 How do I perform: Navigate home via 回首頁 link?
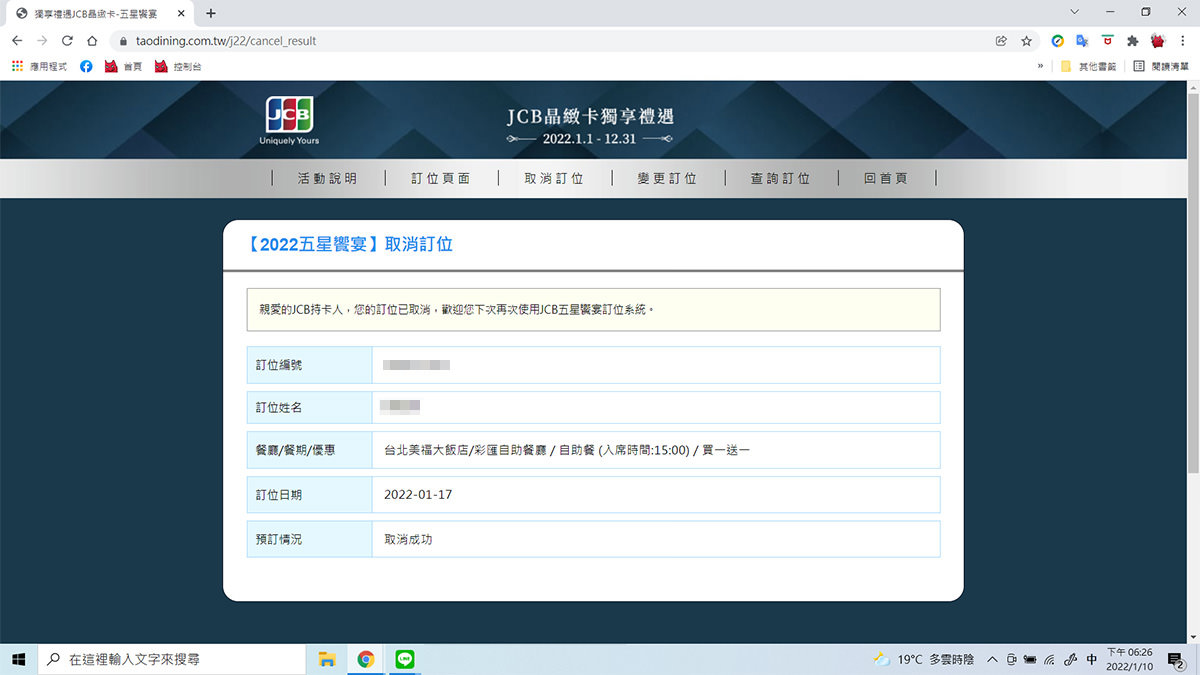click(x=886, y=178)
